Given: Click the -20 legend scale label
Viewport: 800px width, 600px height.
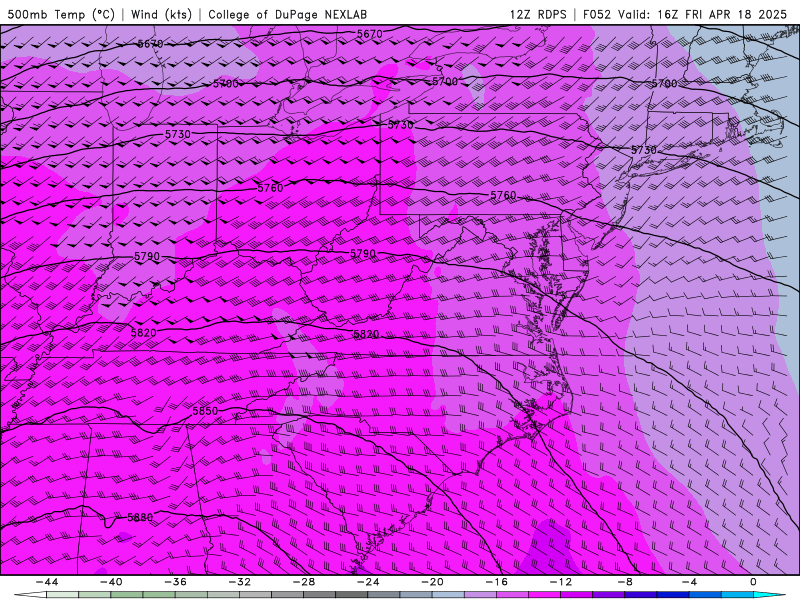Looking at the screenshot, I should (x=432, y=582).
